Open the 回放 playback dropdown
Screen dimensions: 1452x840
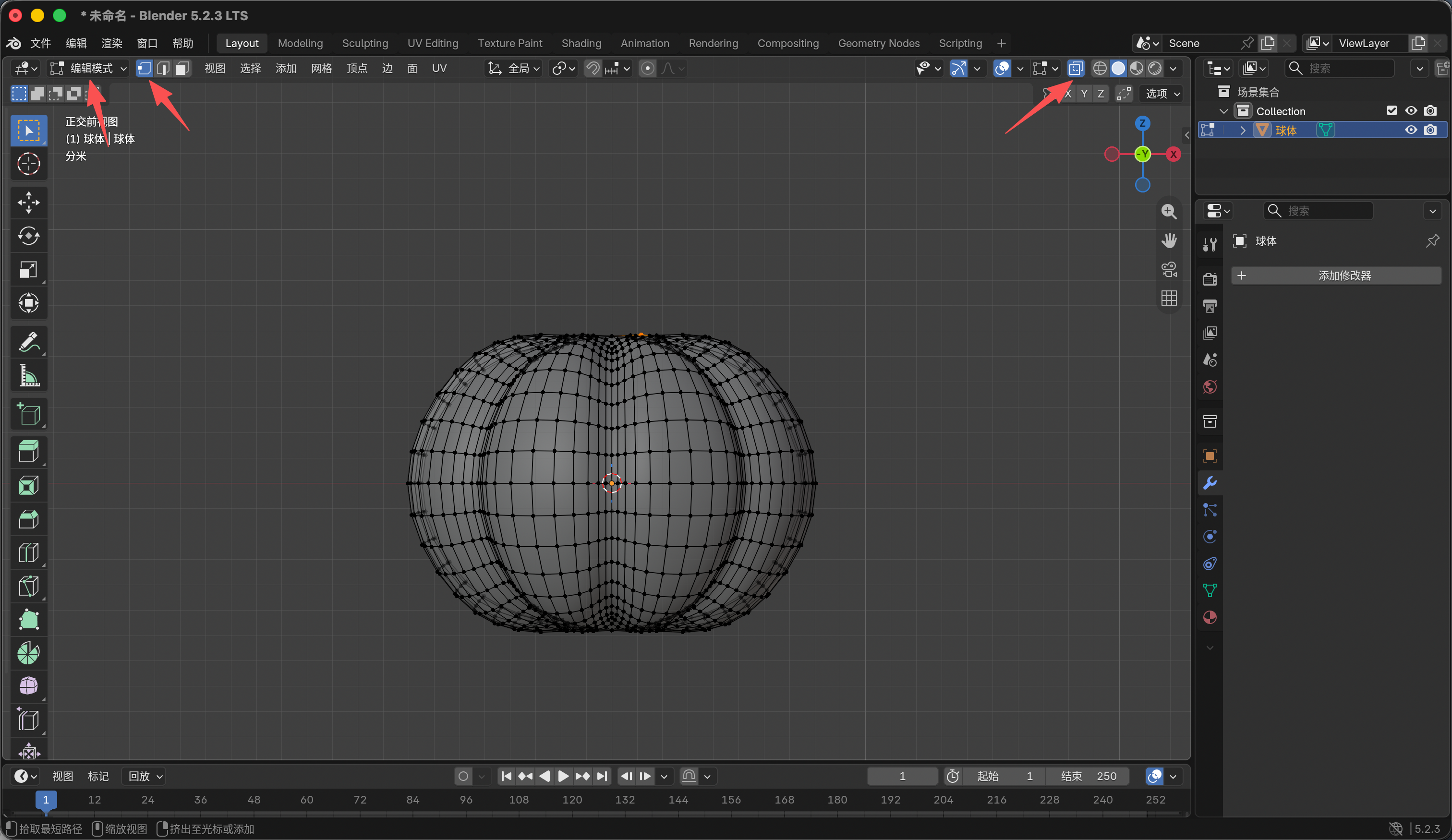pos(145,776)
